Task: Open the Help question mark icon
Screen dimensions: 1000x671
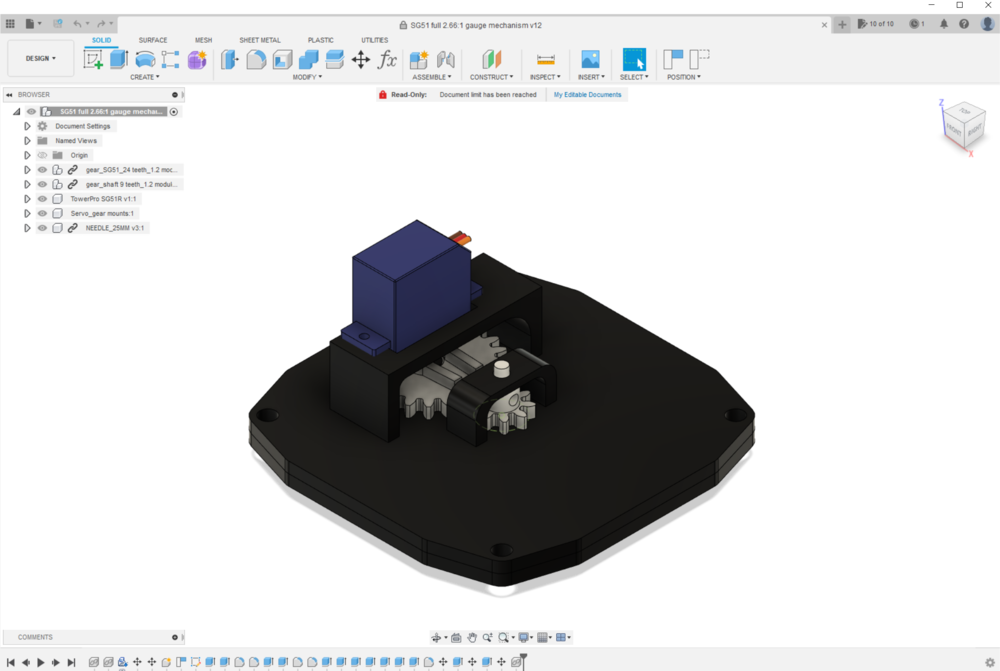Action: coord(964,24)
